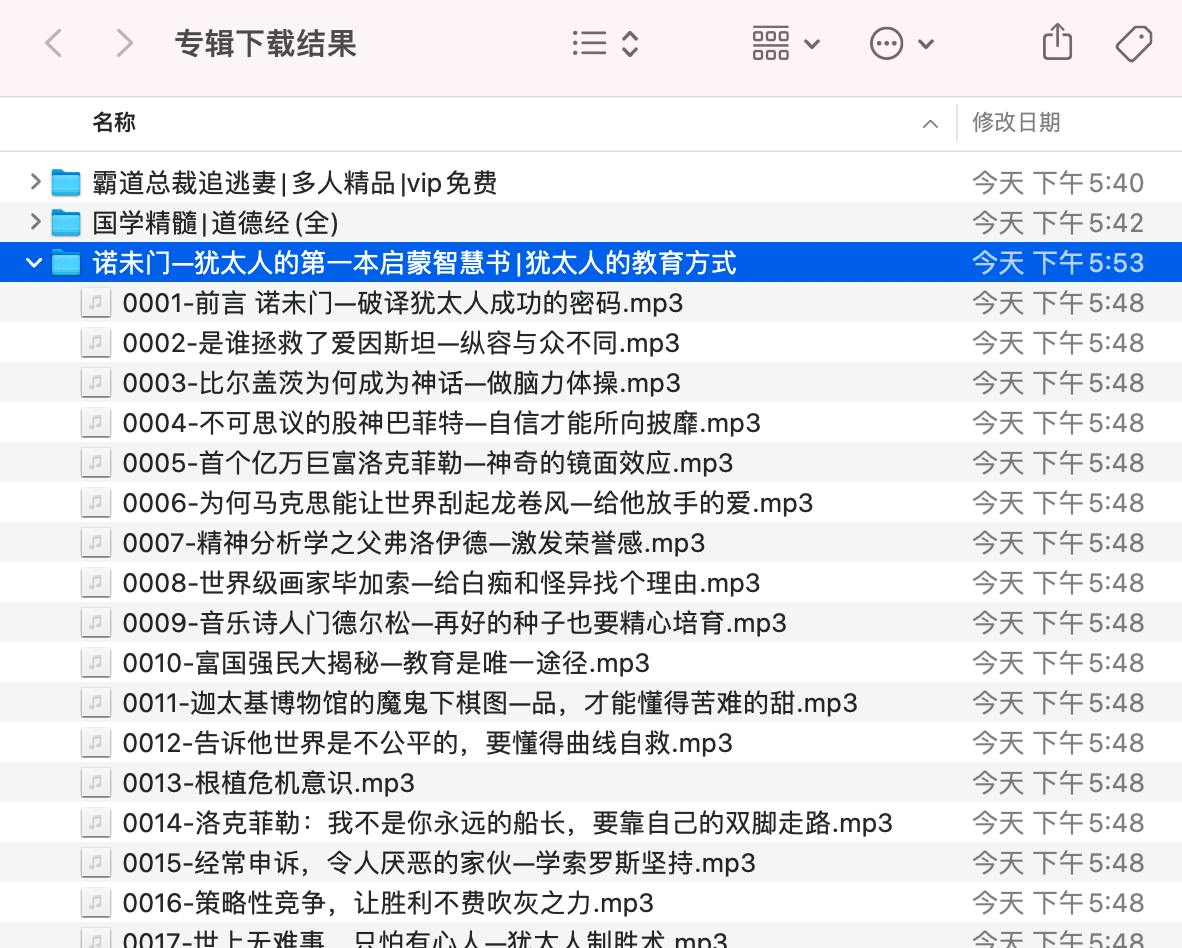The height and width of the screenshot is (948, 1182).
Task: Click the 专辑下载结果 window title
Action: click(x=265, y=44)
